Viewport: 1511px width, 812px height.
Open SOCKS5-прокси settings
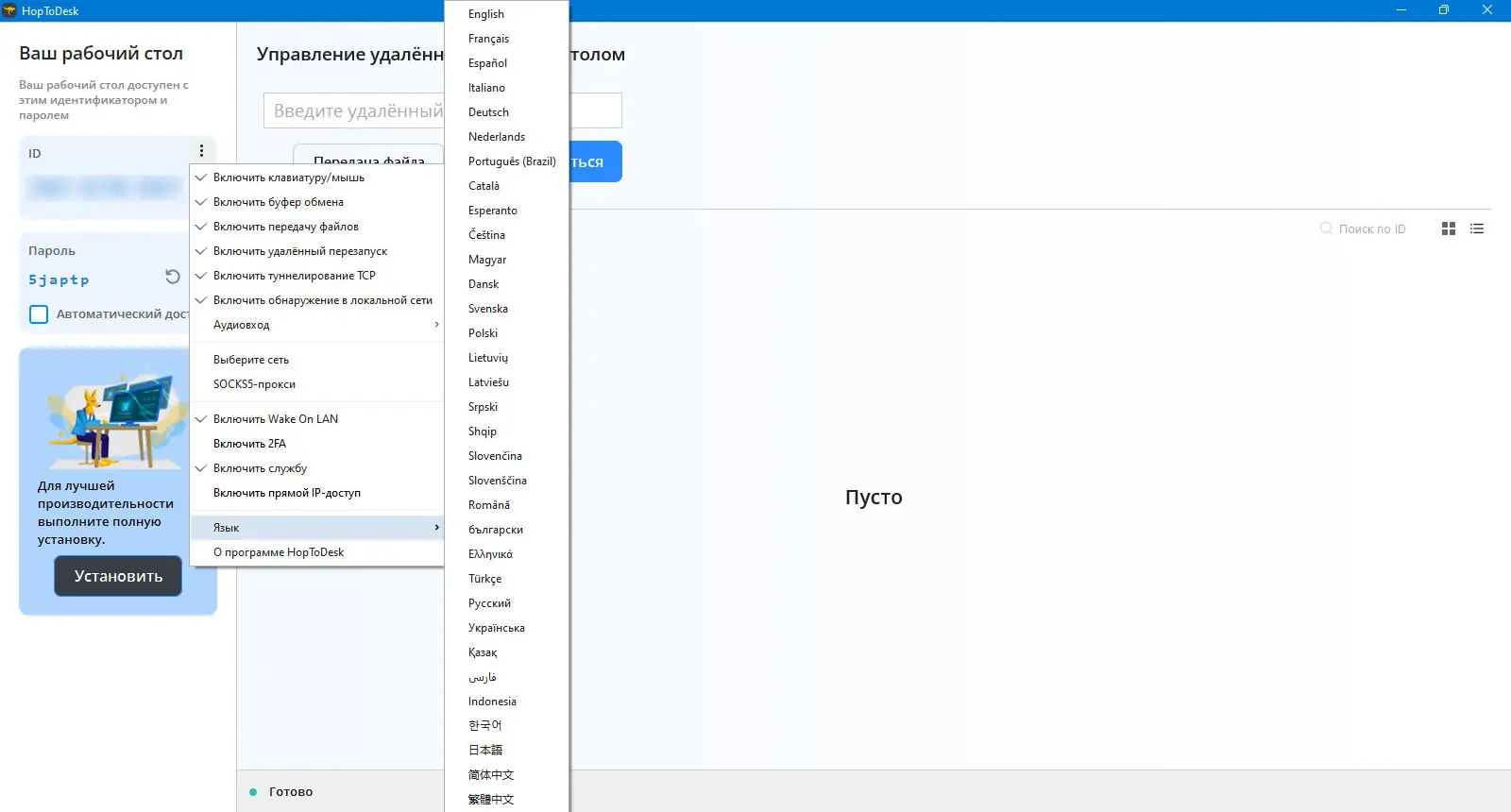pyautogui.click(x=317, y=384)
